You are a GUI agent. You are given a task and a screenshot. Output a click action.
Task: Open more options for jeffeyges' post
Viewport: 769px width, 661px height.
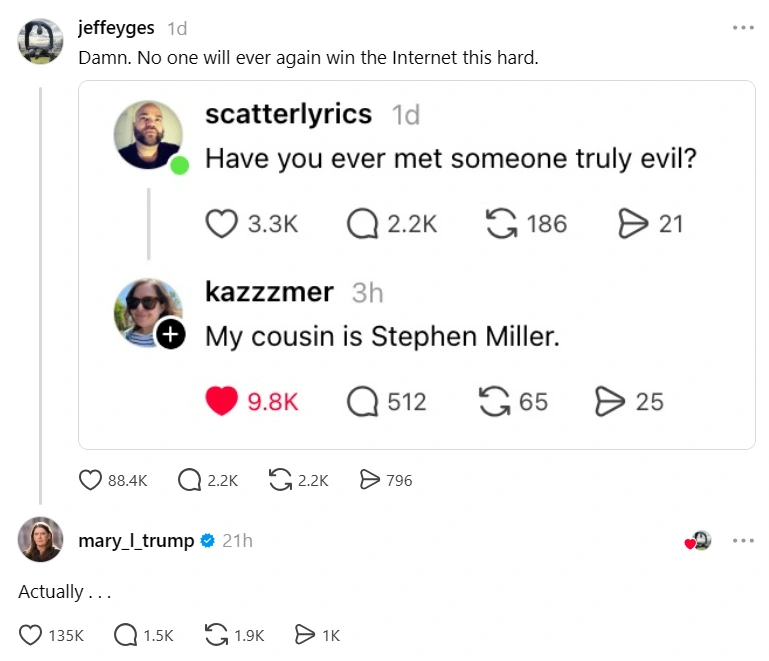tap(742, 27)
